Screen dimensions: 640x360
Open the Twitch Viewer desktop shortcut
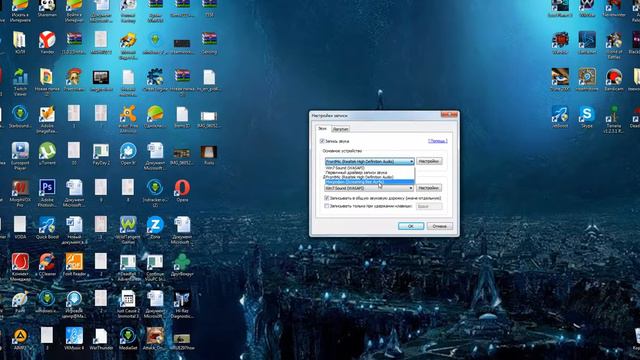(x=20, y=78)
